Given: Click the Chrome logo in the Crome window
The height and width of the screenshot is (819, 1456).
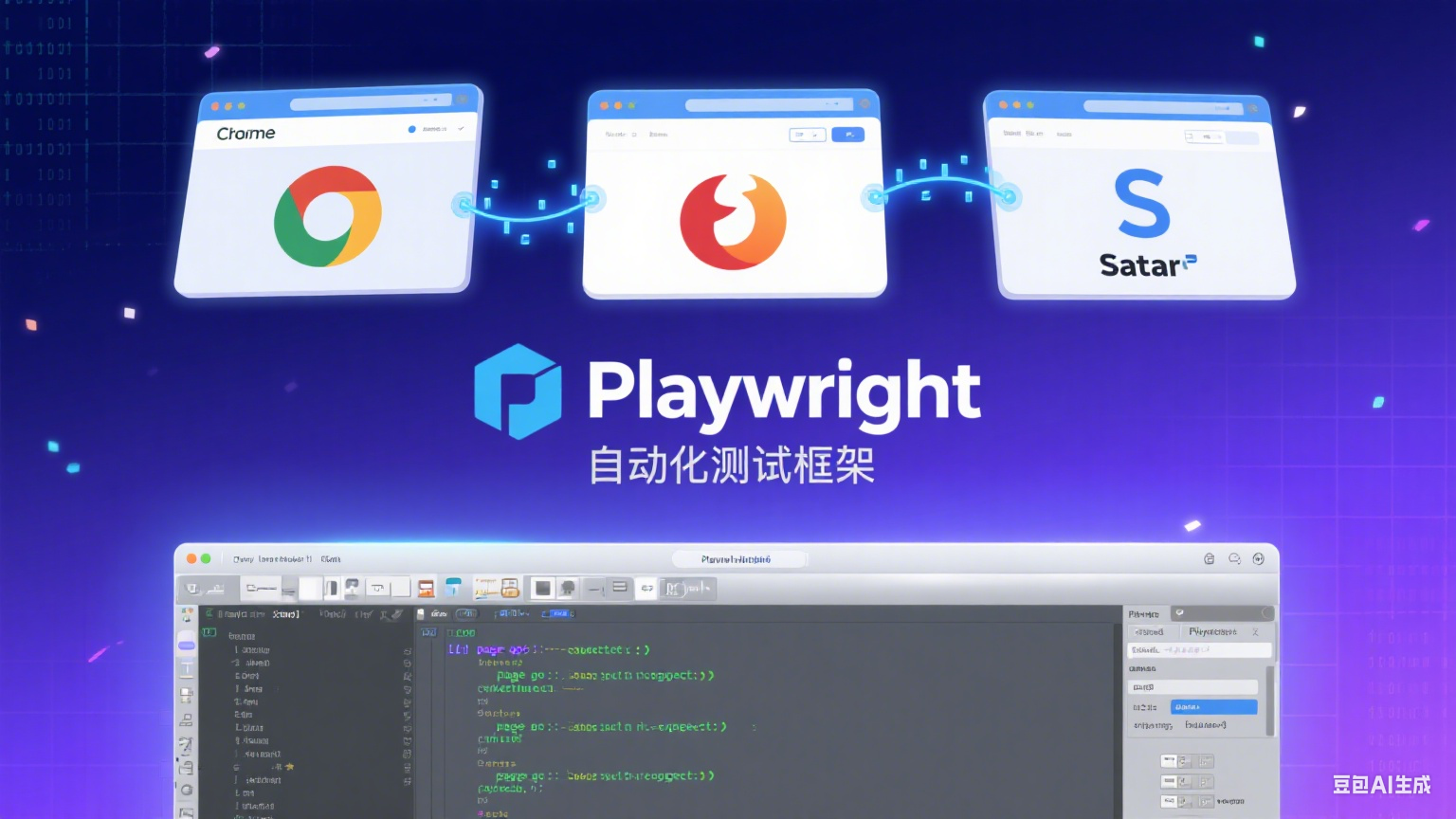Looking at the screenshot, I should (328, 216).
